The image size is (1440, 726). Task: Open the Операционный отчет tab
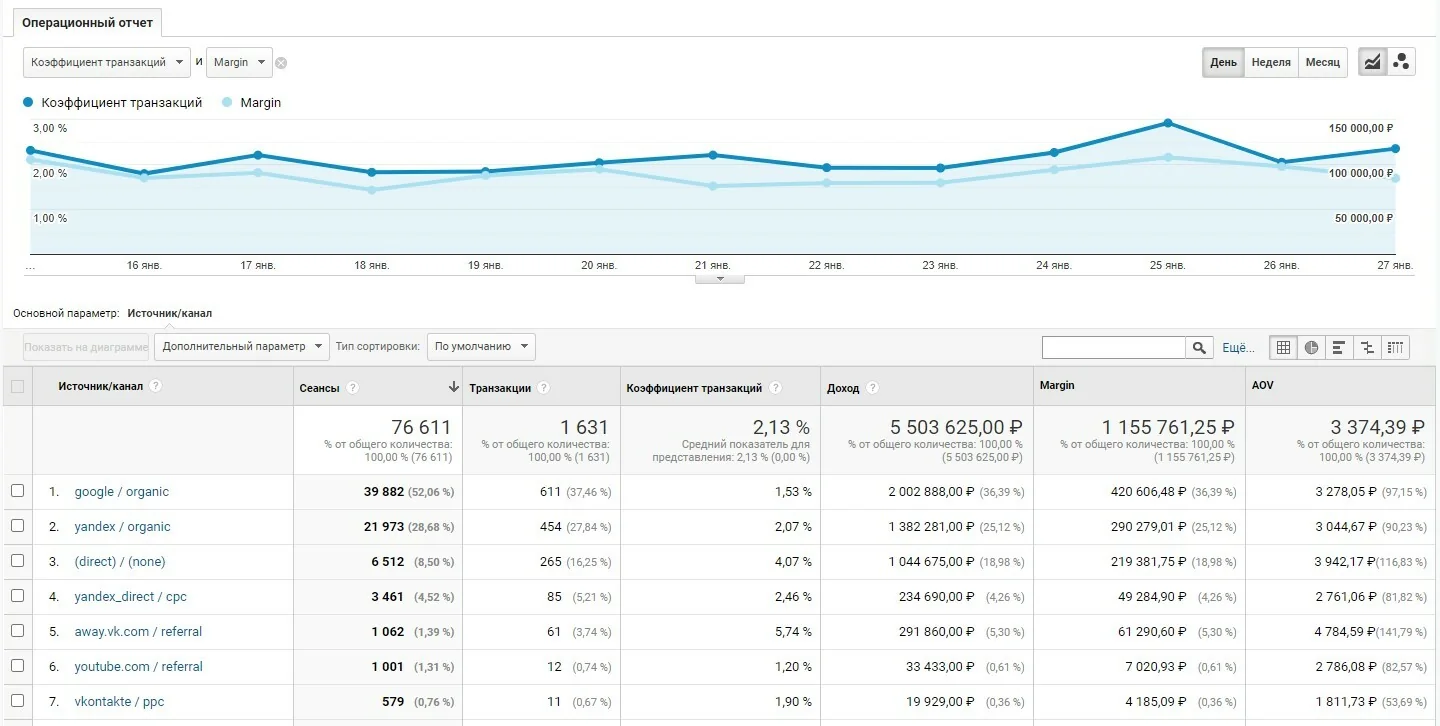[x=87, y=22]
